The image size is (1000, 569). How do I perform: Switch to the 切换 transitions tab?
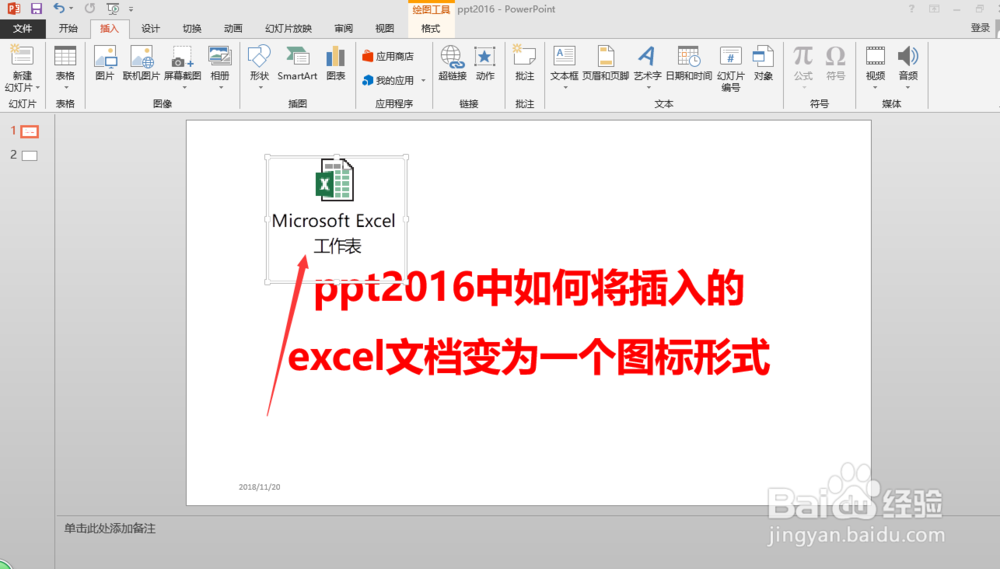(191, 28)
